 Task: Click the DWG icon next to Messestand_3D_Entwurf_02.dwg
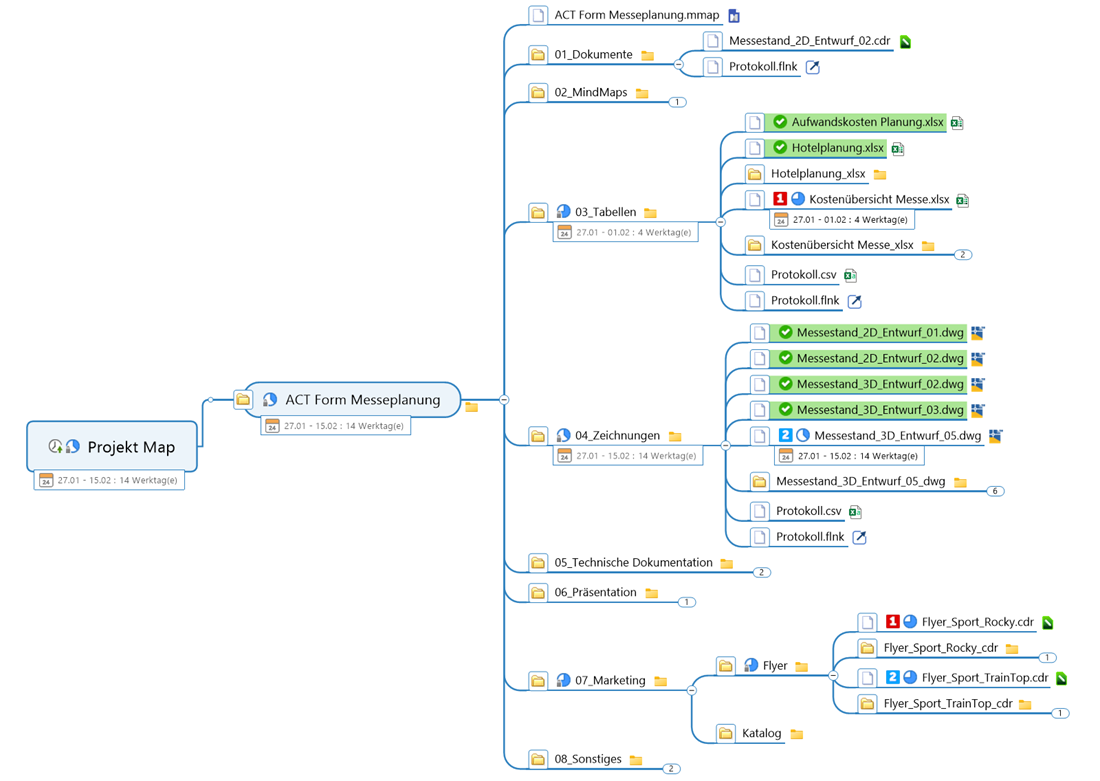click(978, 385)
